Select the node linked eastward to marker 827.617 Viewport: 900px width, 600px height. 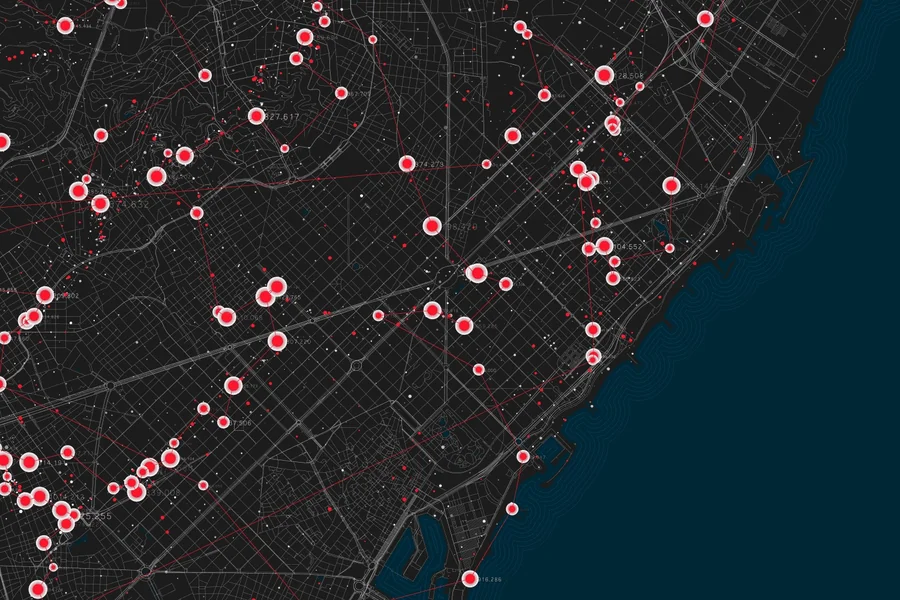[341, 93]
